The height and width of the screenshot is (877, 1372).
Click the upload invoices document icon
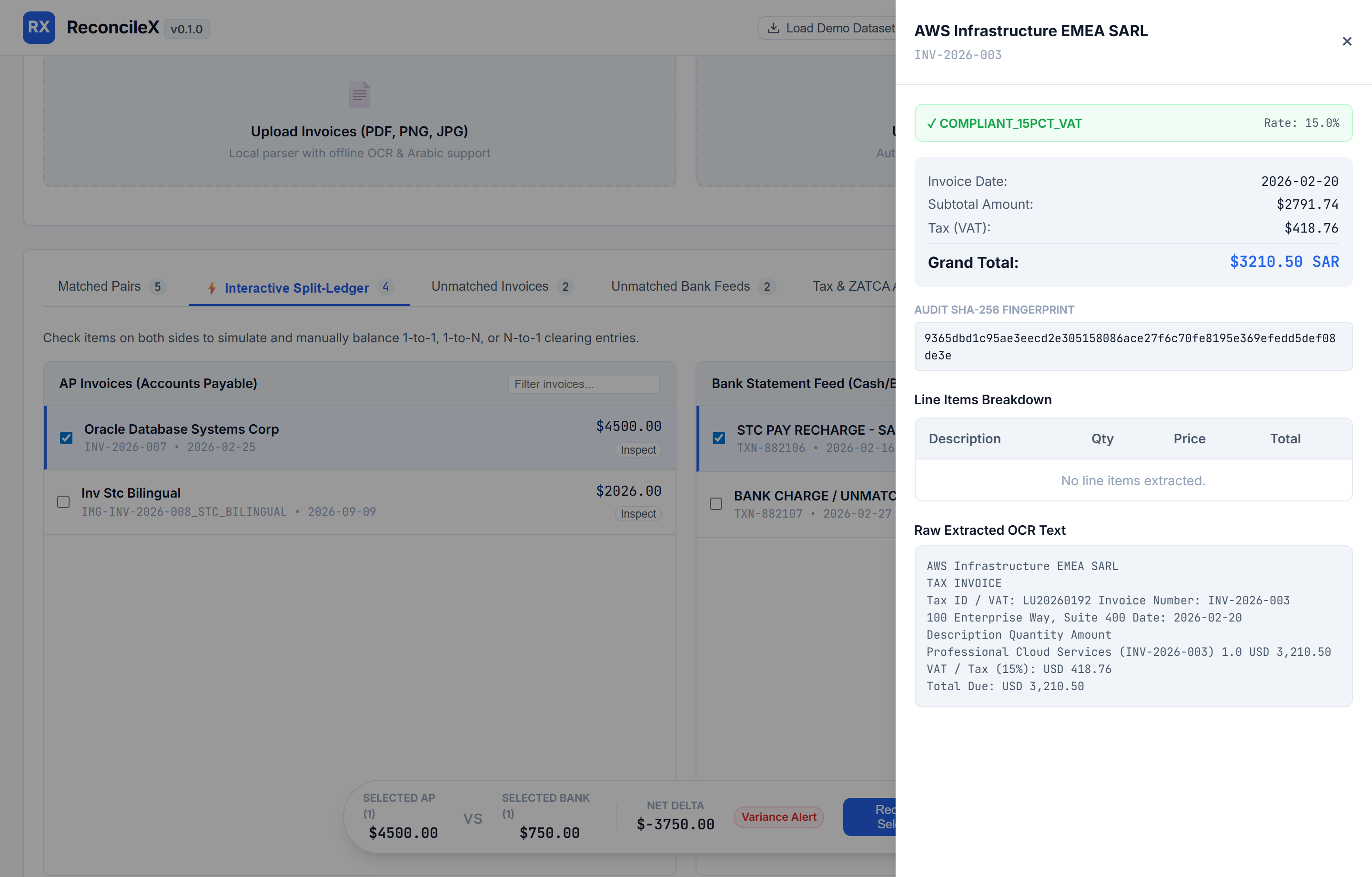pyautogui.click(x=360, y=94)
